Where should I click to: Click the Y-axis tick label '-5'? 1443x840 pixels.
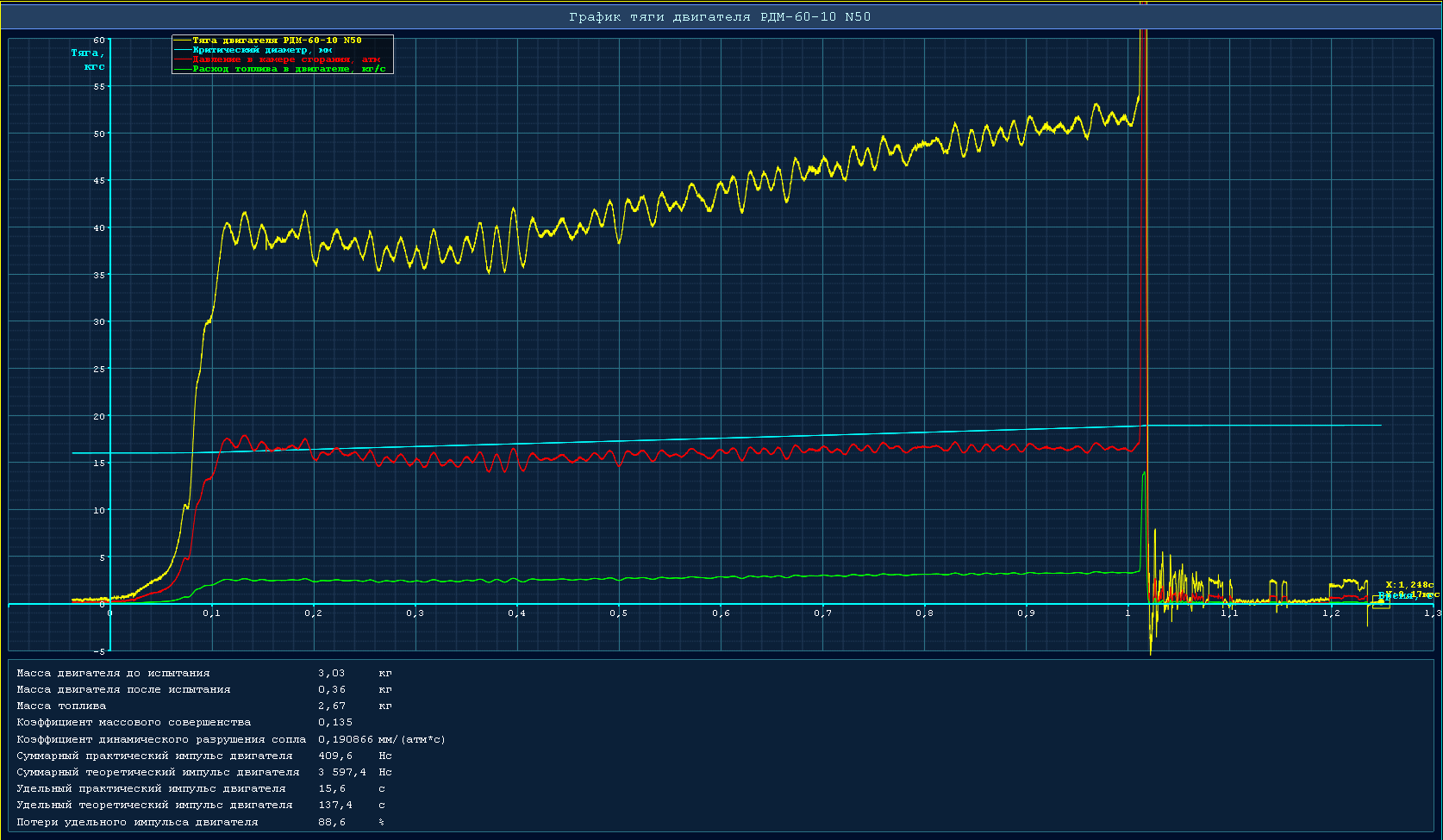99,651
